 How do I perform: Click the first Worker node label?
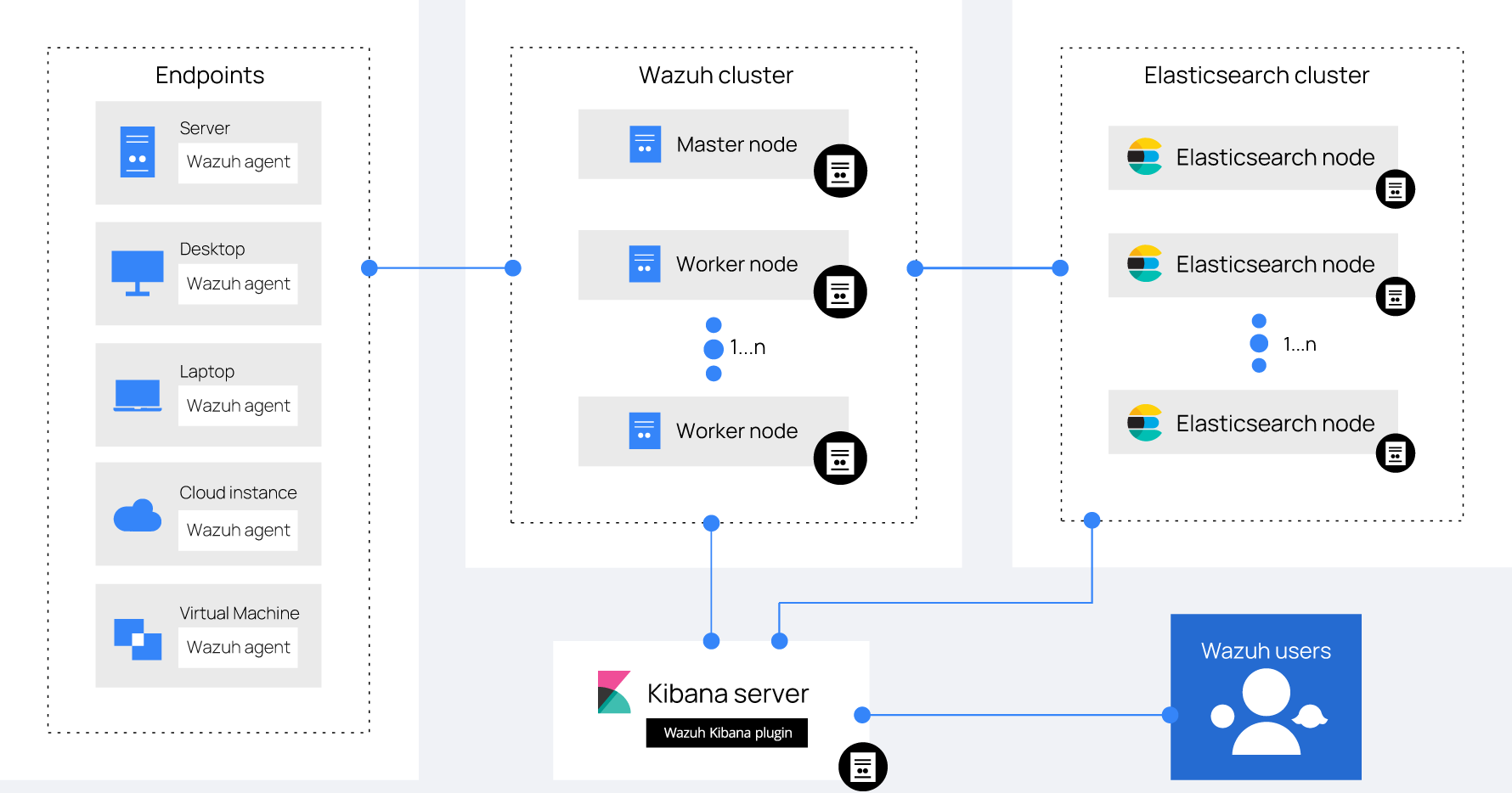736,264
